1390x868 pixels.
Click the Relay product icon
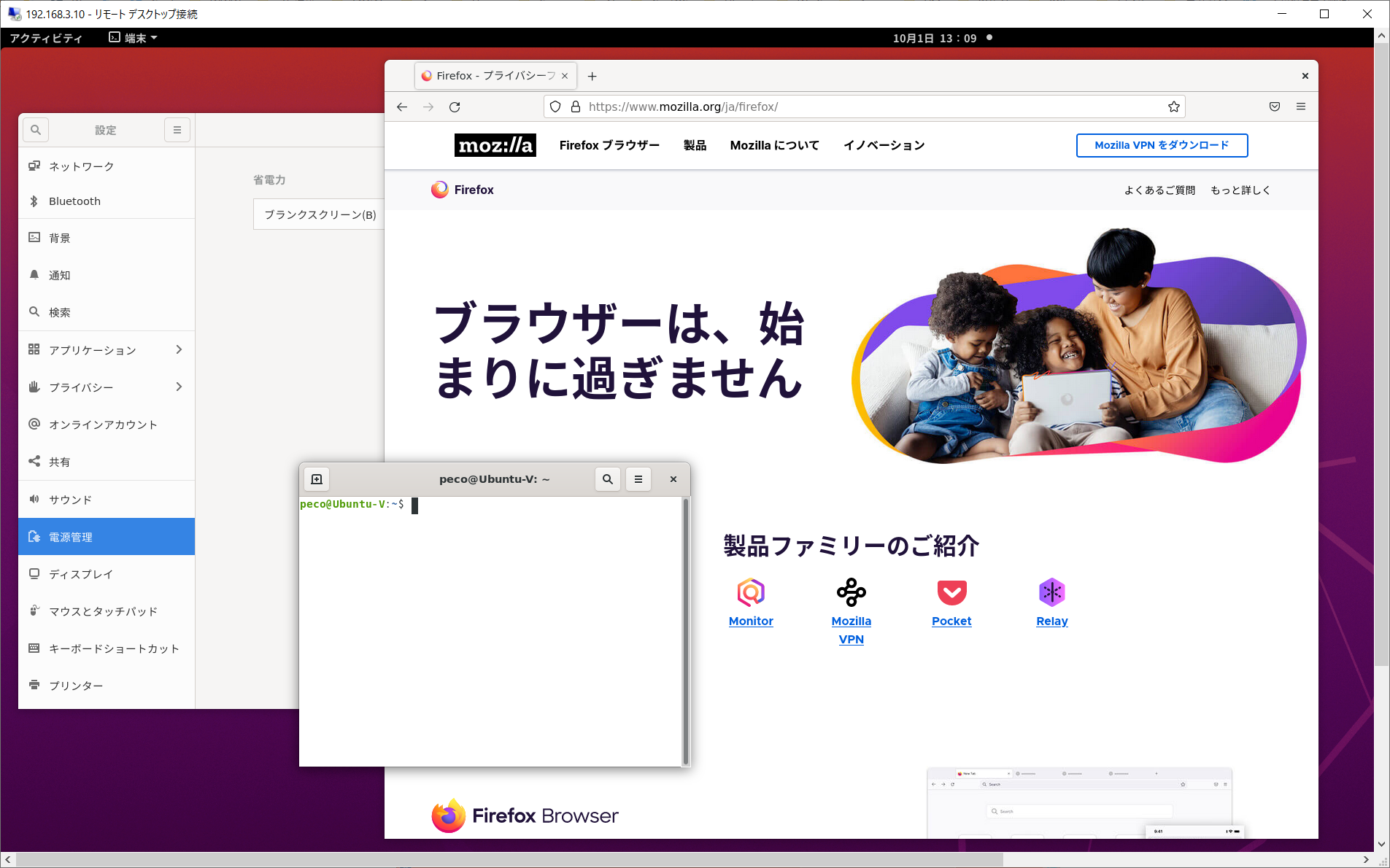pos(1052,592)
